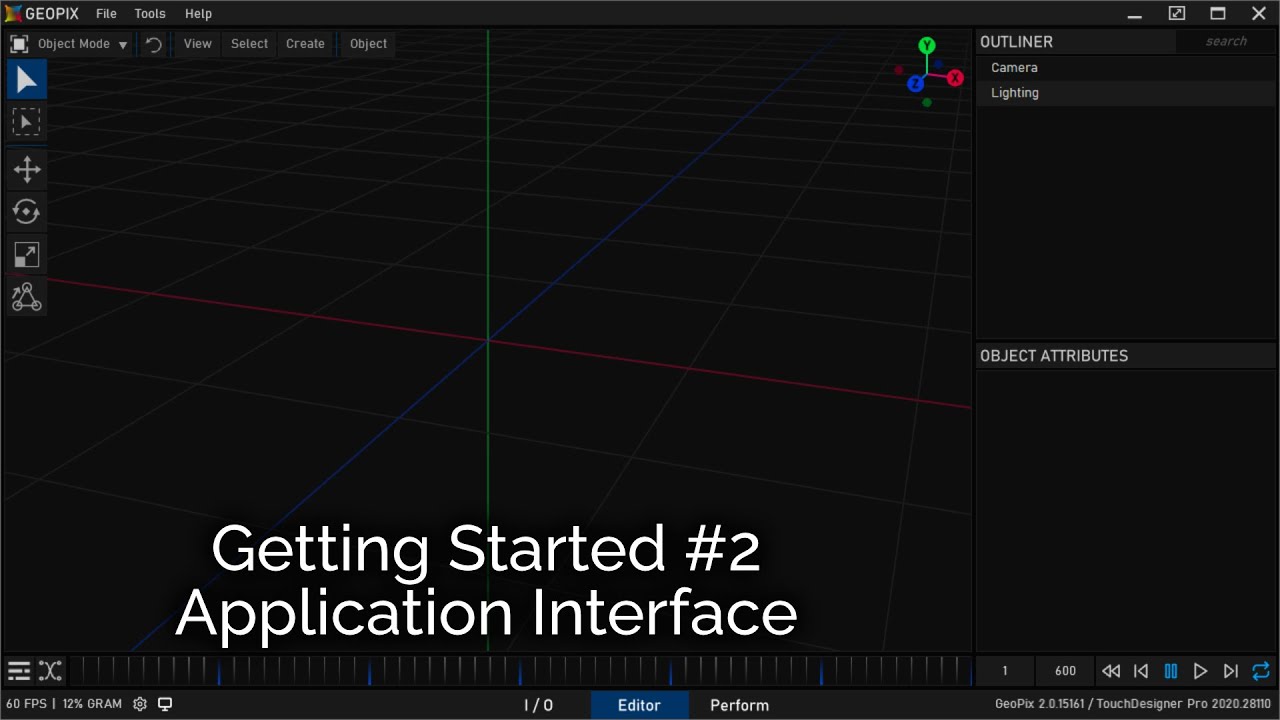Pause playback with the pause button

coord(1170,671)
